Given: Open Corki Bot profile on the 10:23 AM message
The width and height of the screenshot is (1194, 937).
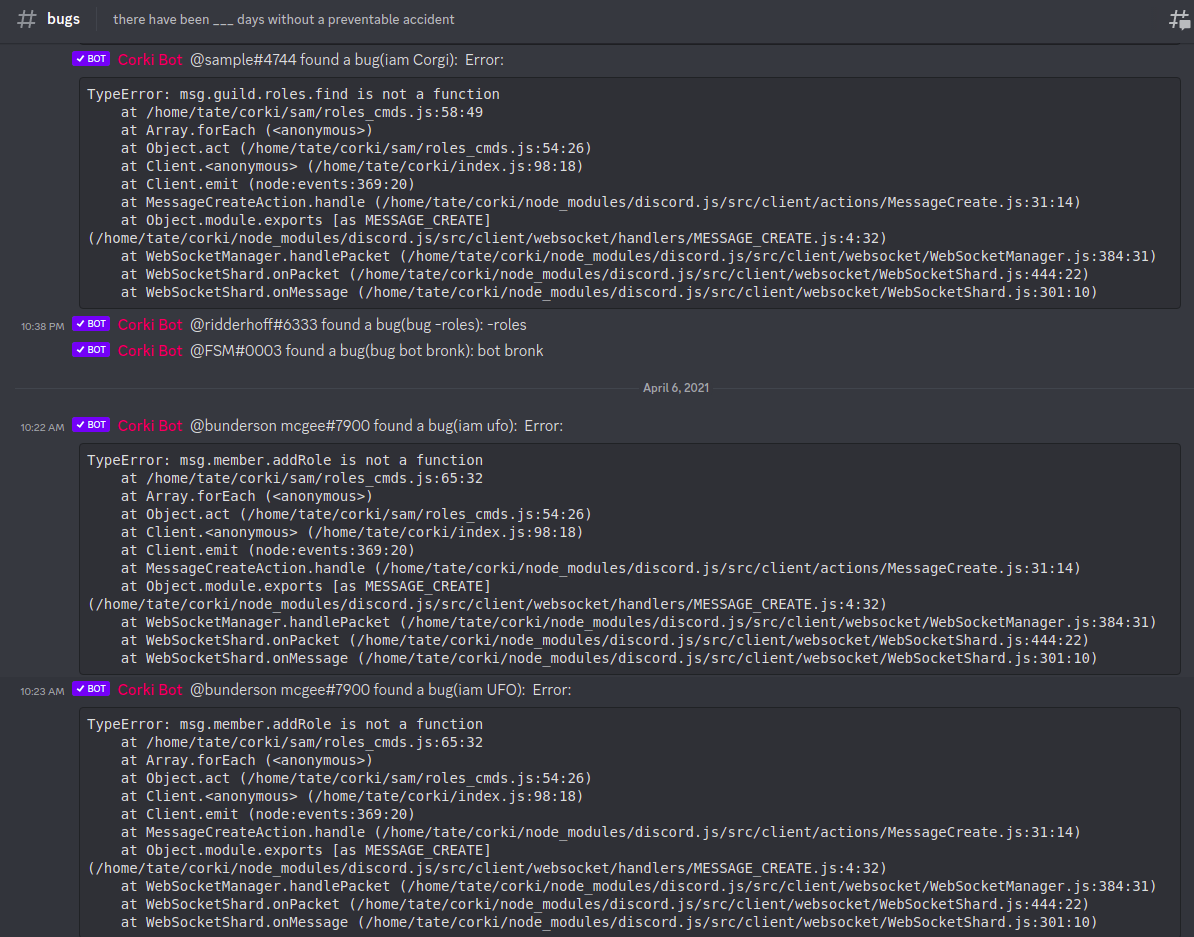Looking at the screenshot, I should (x=150, y=689).
